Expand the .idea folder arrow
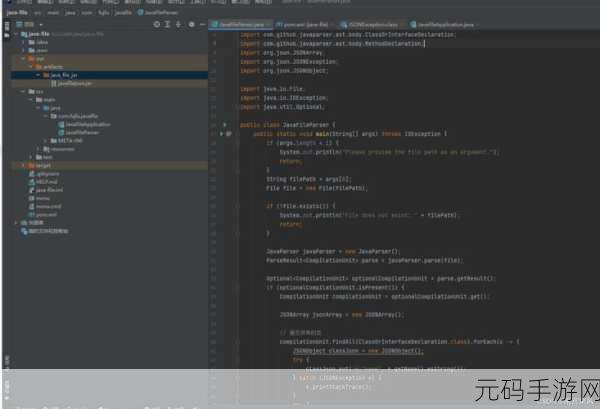 click(x=24, y=42)
